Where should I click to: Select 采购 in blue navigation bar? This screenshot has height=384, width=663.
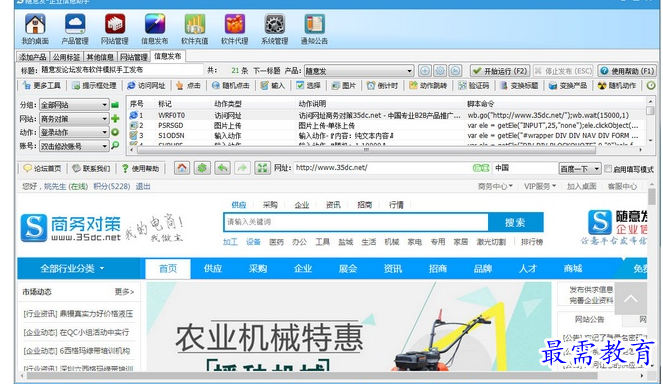(x=258, y=269)
